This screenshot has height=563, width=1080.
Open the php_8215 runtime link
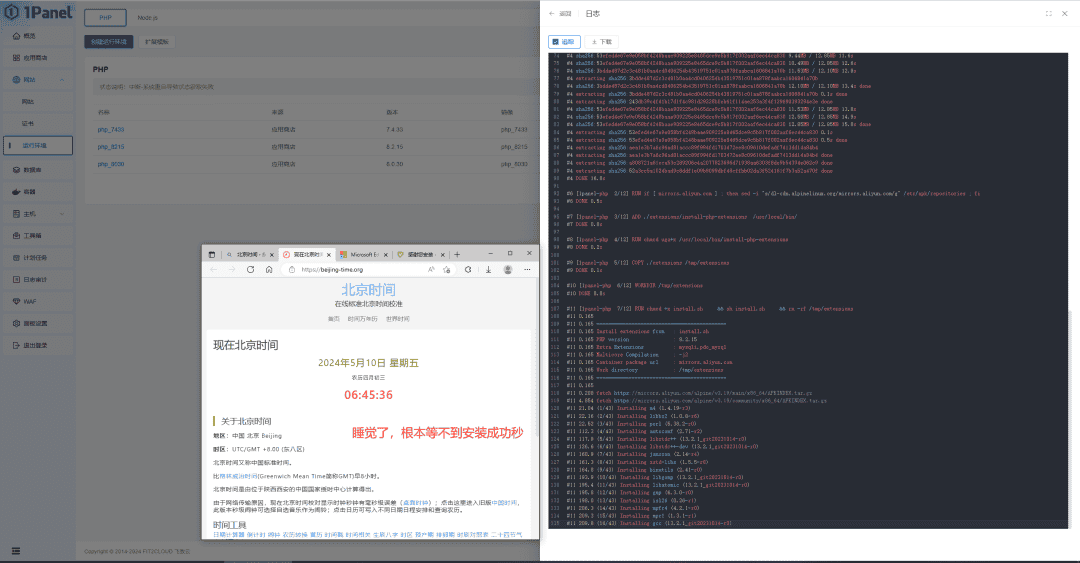click(x=110, y=146)
